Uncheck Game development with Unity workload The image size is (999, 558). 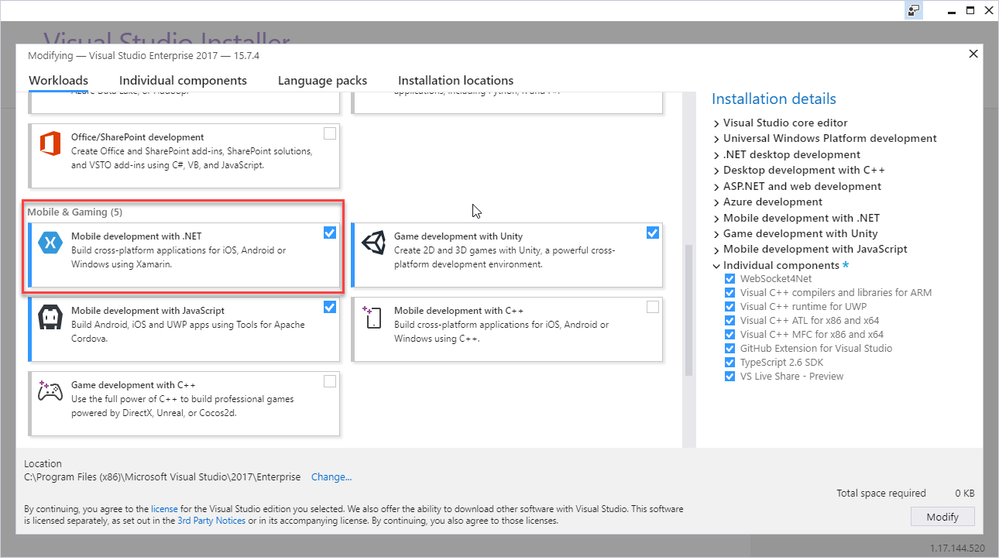[652, 233]
